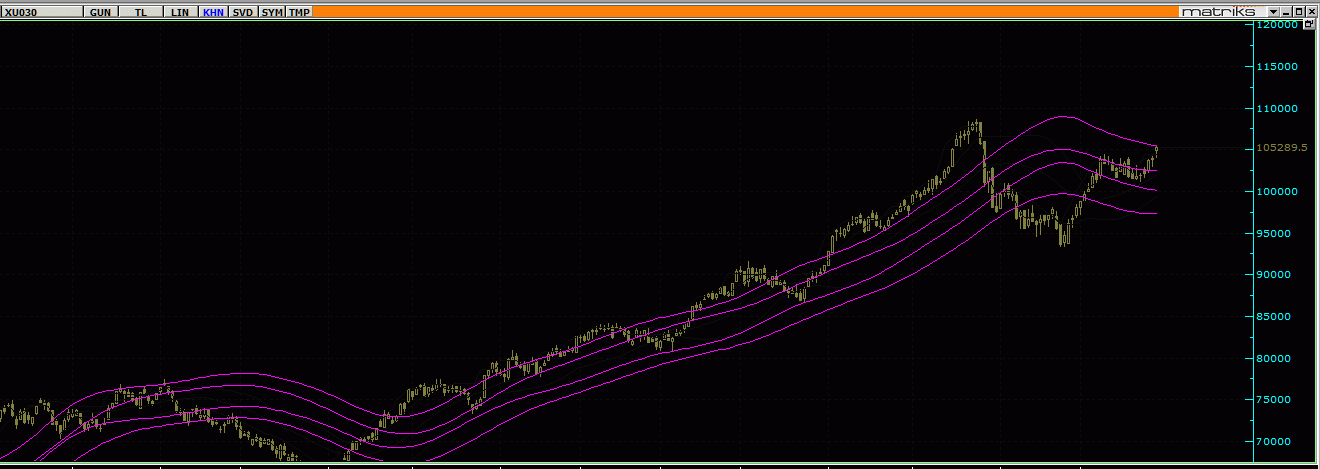The height and width of the screenshot is (469, 1320).
Task: Click the XU030 symbol field
Action: point(43,12)
